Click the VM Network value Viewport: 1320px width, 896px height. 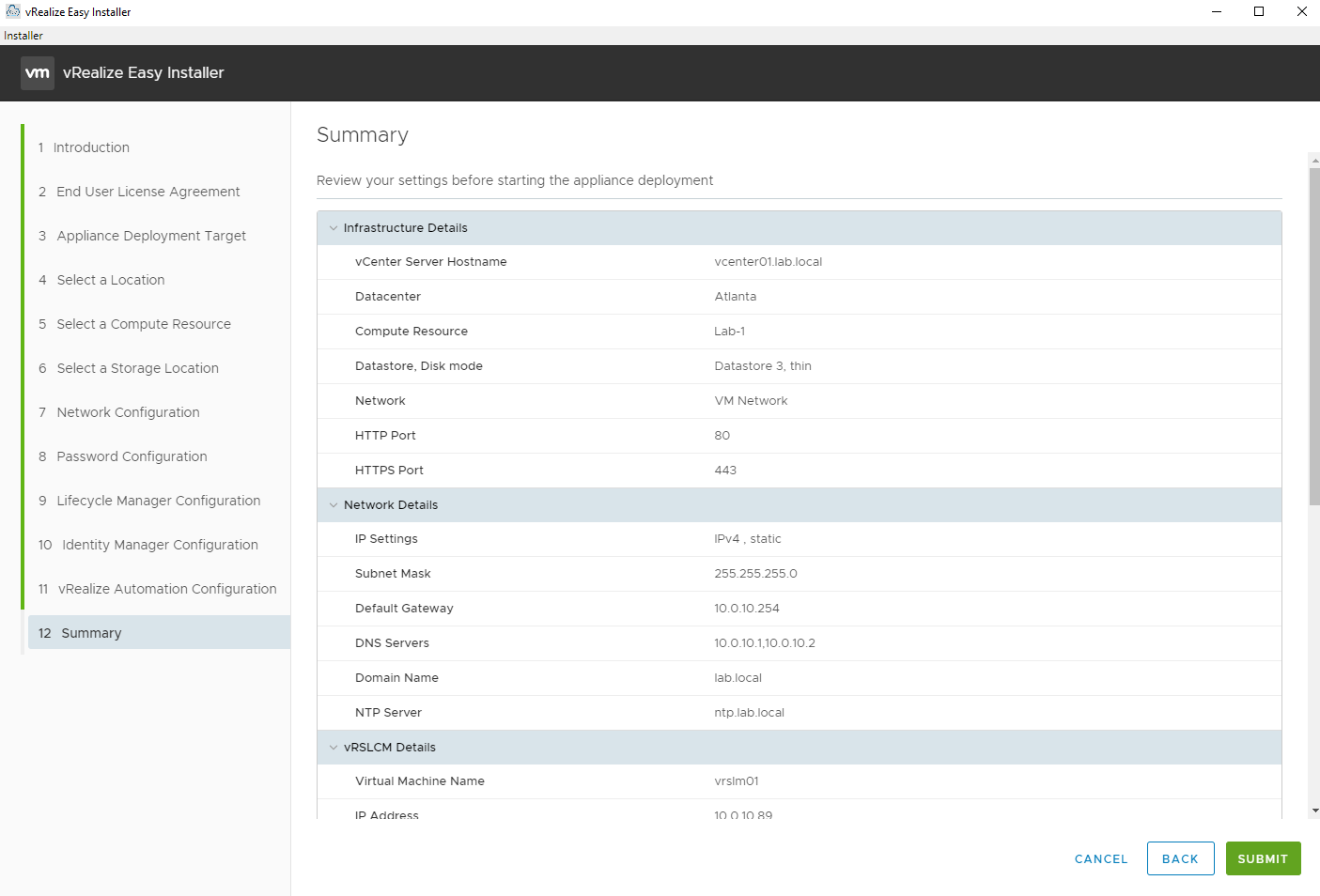point(752,401)
